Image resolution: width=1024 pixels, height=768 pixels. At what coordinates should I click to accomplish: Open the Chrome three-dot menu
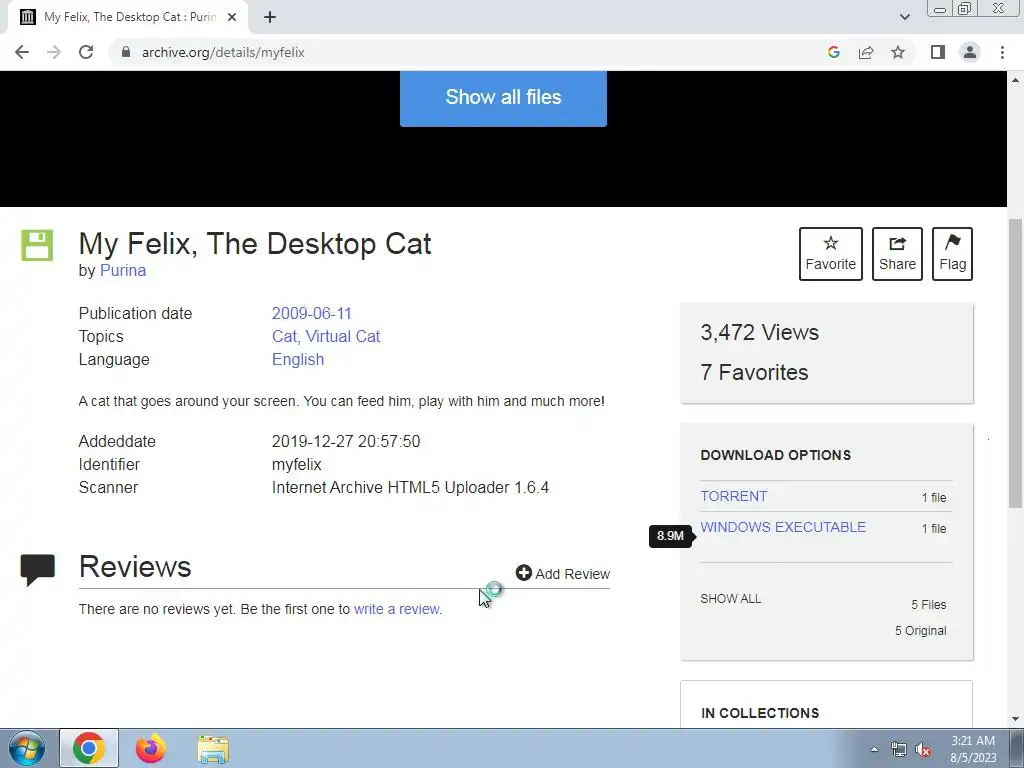pos(1002,52)
